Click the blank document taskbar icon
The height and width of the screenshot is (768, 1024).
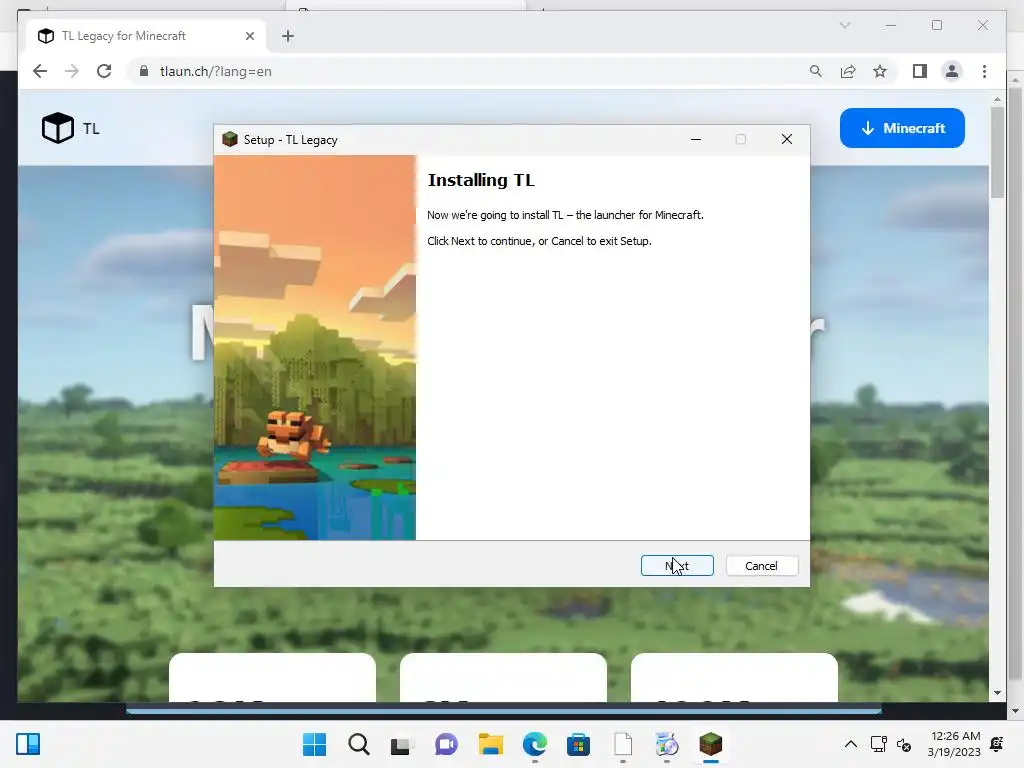click(623, 744)
